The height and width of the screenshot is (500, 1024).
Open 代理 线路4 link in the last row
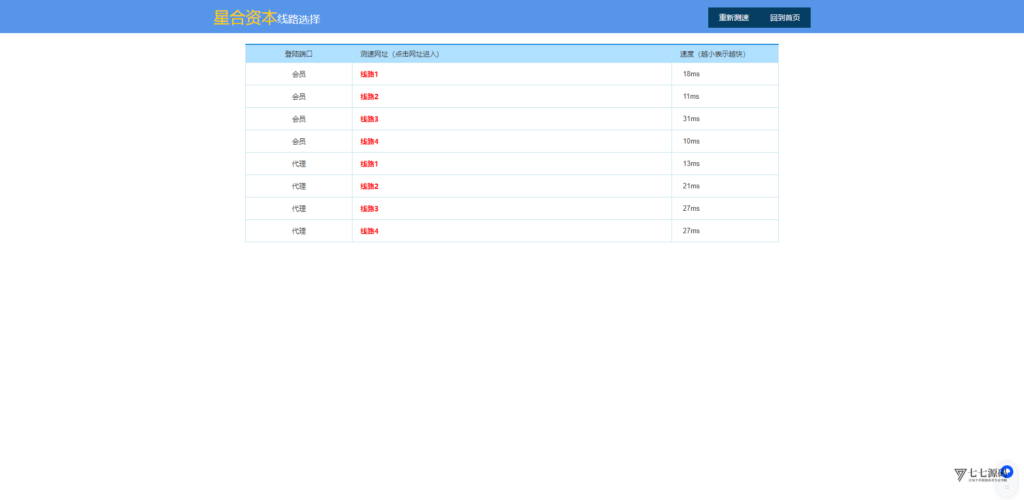point(369,231)
